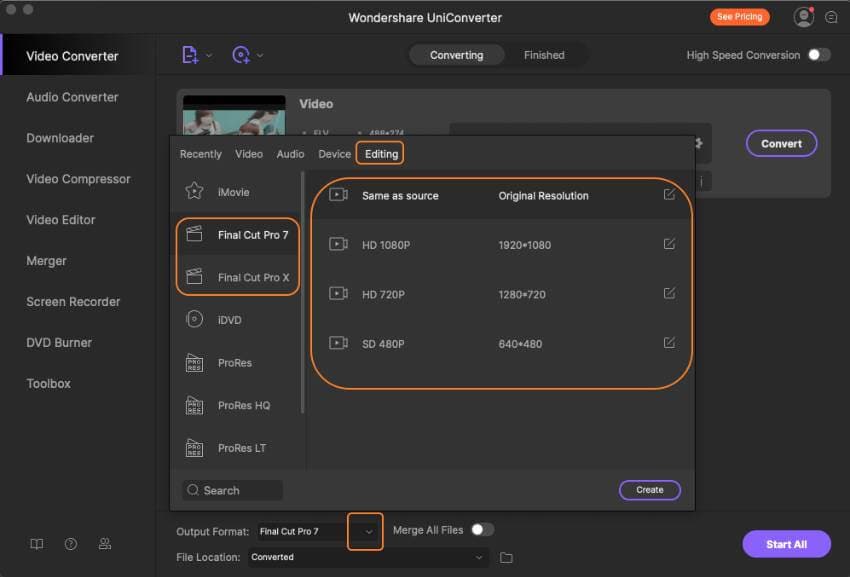
Task: Expand the add files dropdown arrow
Action: (x=209, y=55)
